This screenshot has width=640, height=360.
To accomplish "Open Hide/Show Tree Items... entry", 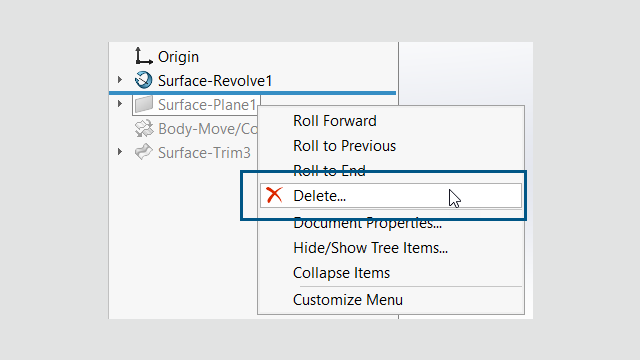I will click(x=371, y=248).
